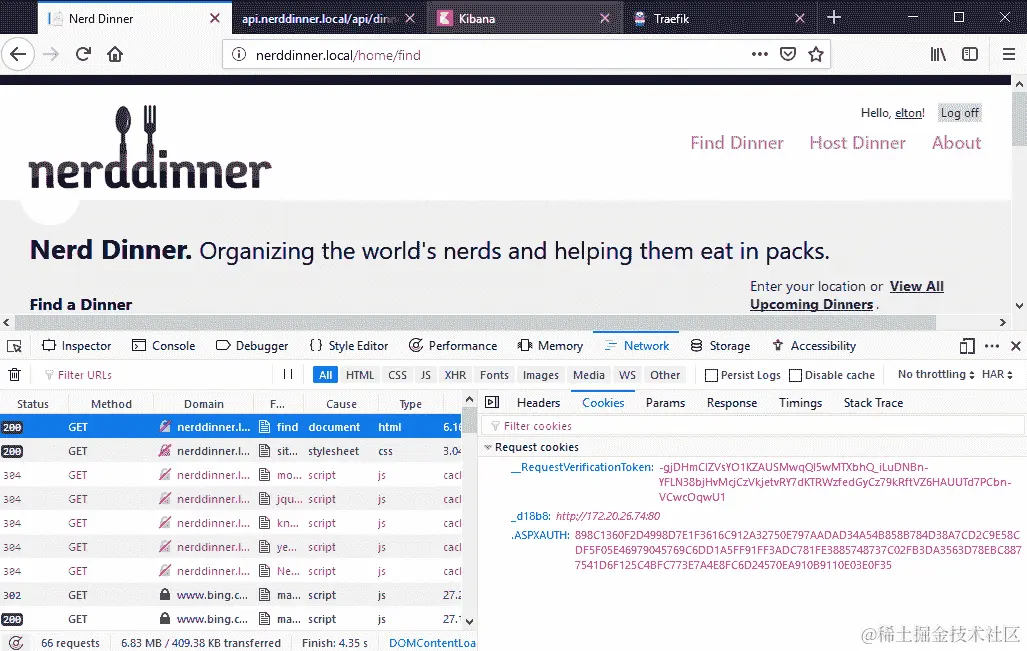Go back using the browser back arrow
The image size is (1027, 651).
pos(18,54)
